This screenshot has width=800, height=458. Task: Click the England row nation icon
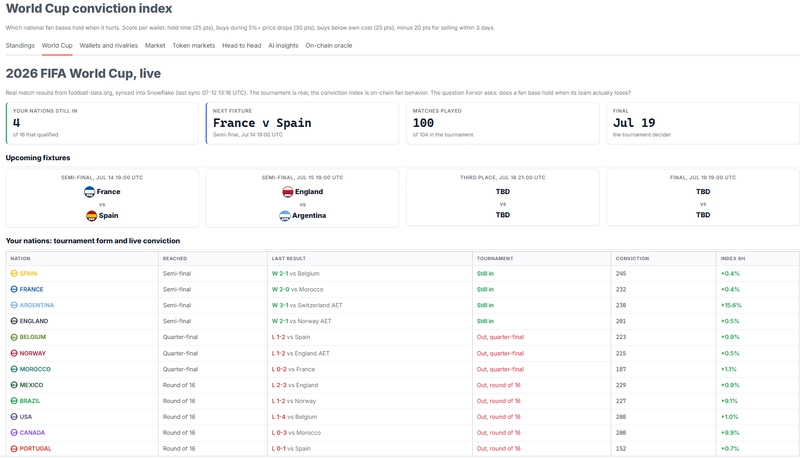[14, 321]
